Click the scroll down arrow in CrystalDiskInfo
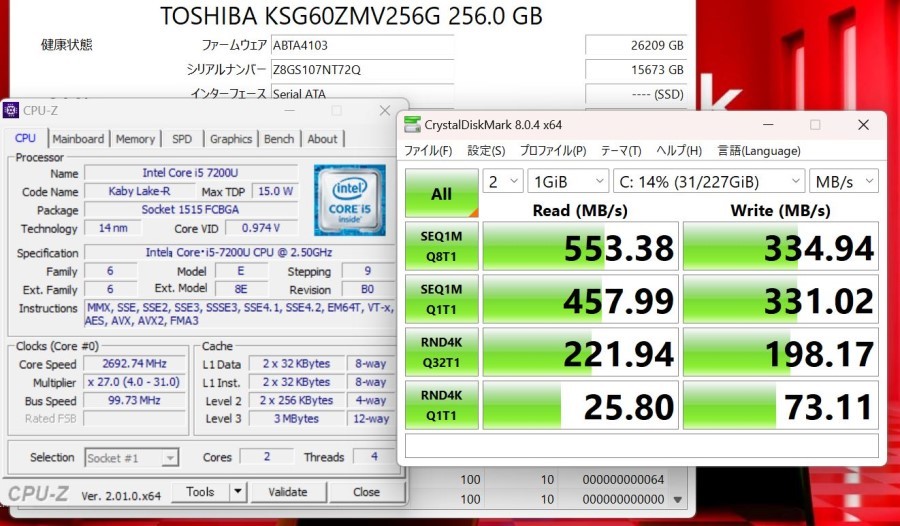900x526 pixels. (678, 500)
